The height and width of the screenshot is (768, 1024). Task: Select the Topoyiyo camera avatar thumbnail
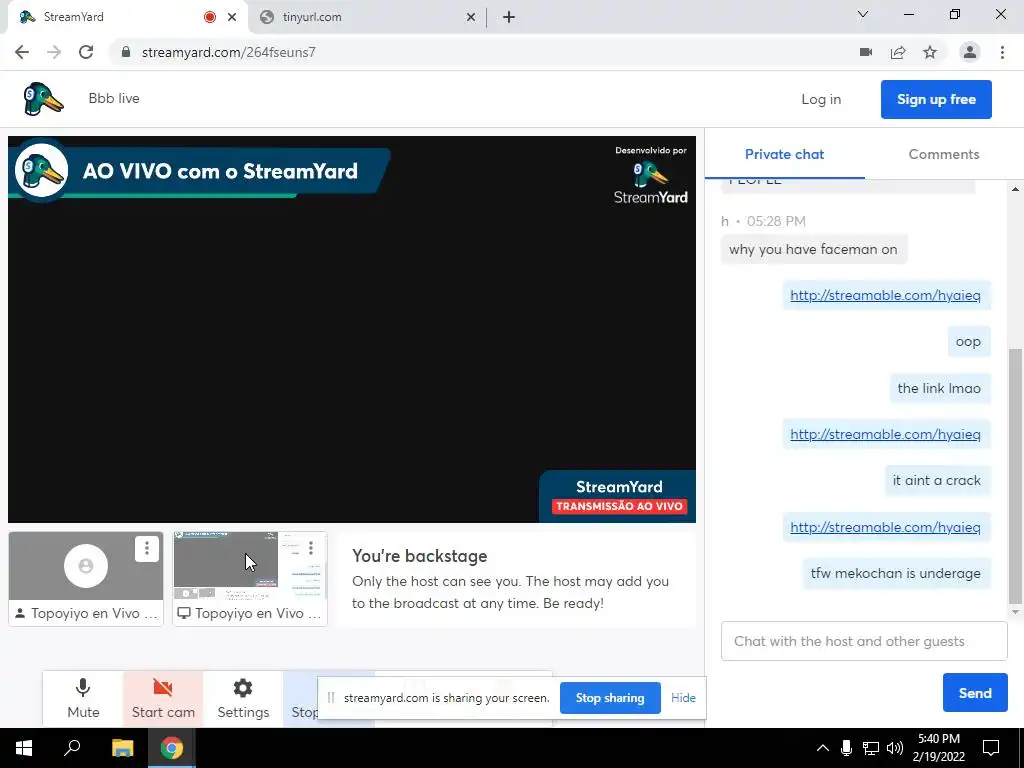coord(86,566)
